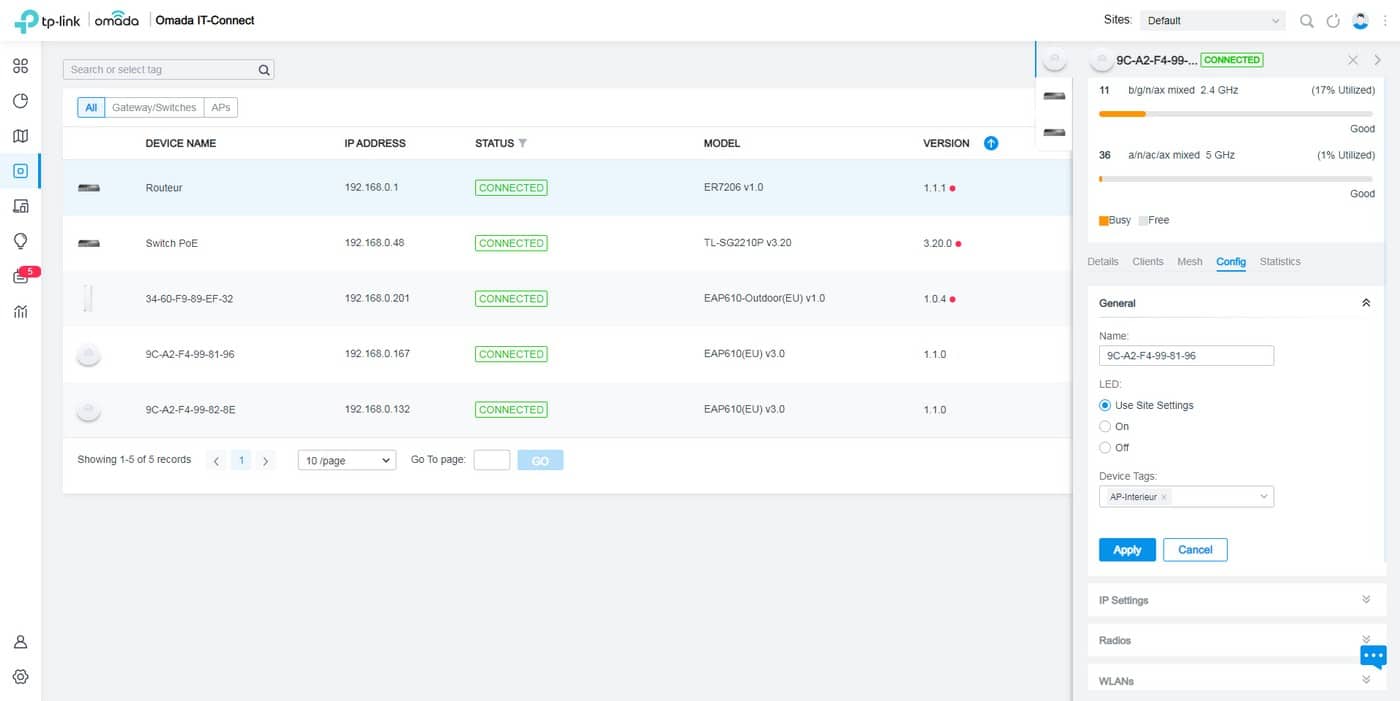The width and height of the screenshot is (1400, 701).
Task: Open the Logs icon with red badge
Action: (21, 277)
